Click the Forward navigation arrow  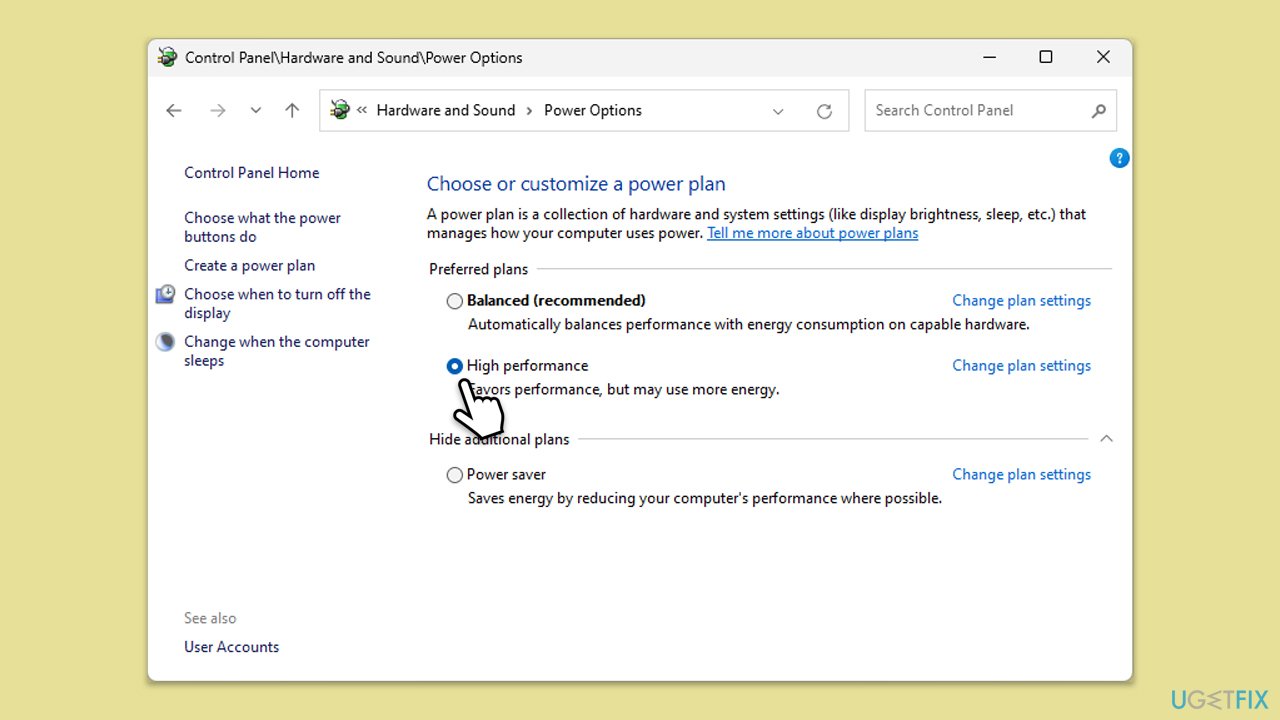tap(217, 111)
